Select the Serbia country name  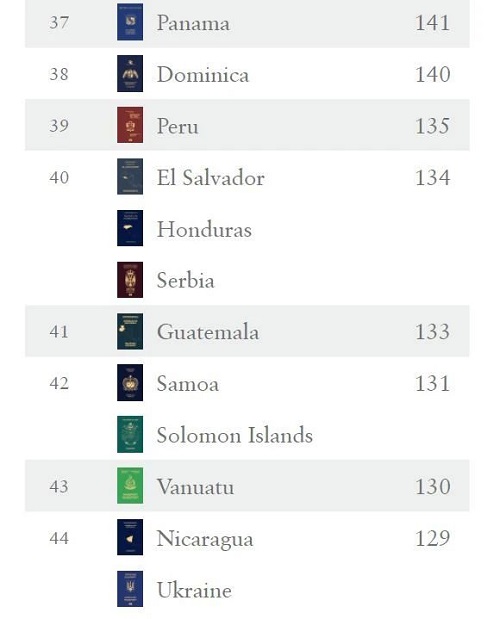point(185,280)
